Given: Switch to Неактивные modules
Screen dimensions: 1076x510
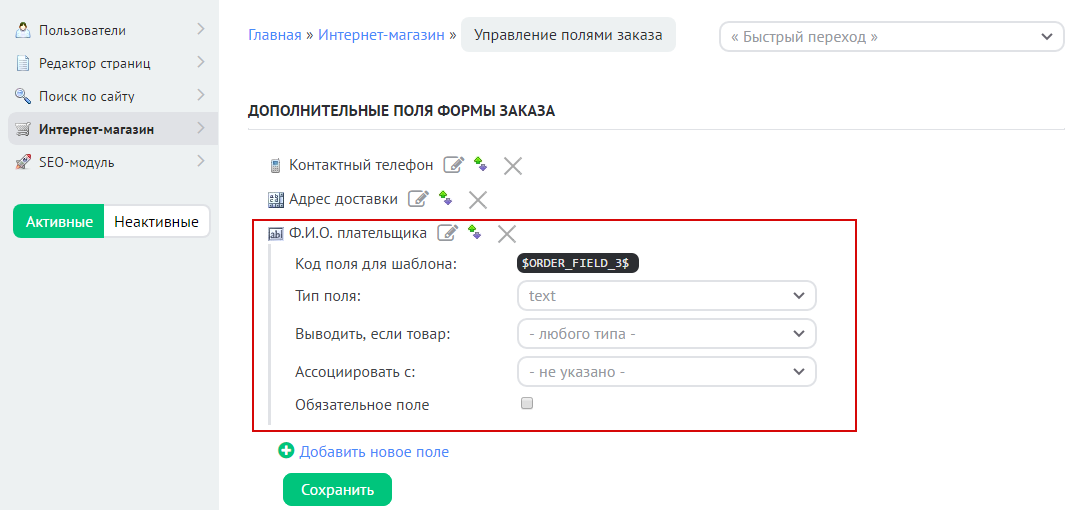Looking at the screenshot, I should (x=156, y=222).
